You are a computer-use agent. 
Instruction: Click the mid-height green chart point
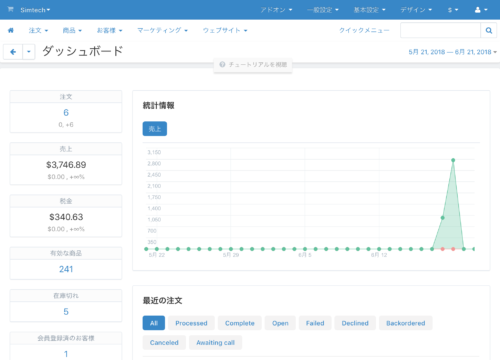[x=442, y=218]
